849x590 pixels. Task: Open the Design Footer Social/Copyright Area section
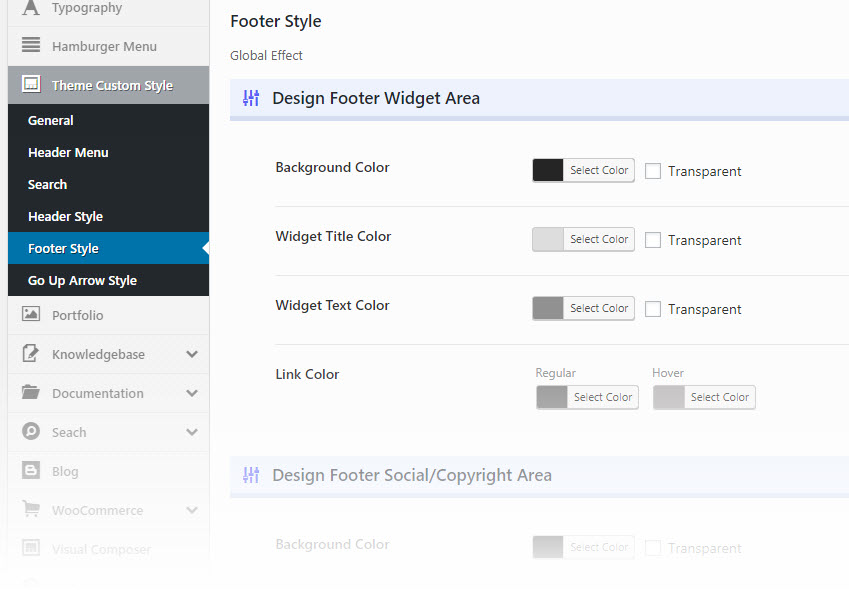click(x=411, y=475)
